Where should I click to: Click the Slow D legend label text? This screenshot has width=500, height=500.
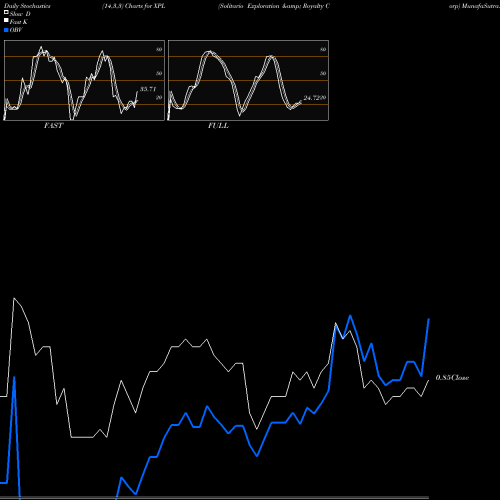(20, 14)
